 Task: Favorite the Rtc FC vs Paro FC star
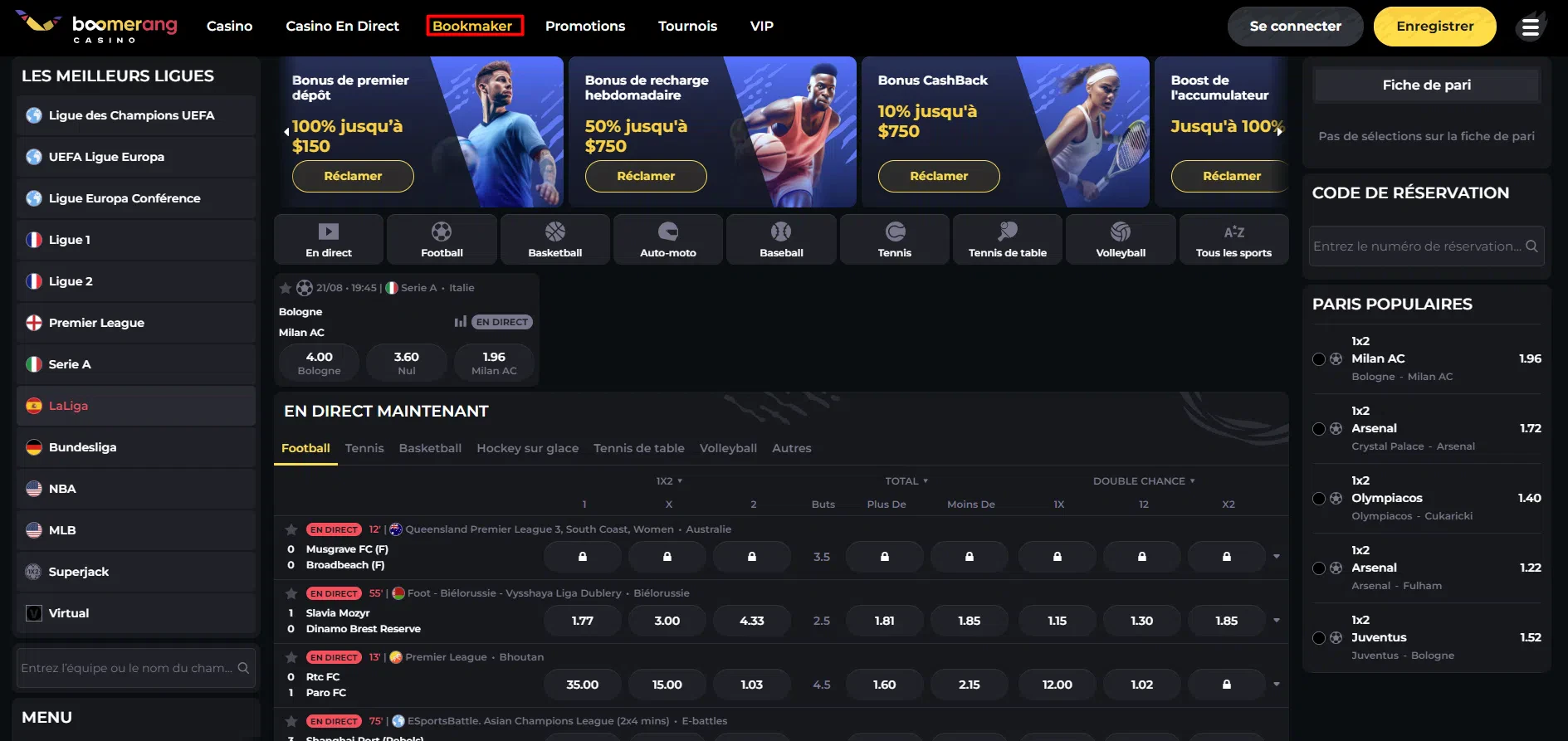point(291,657)
